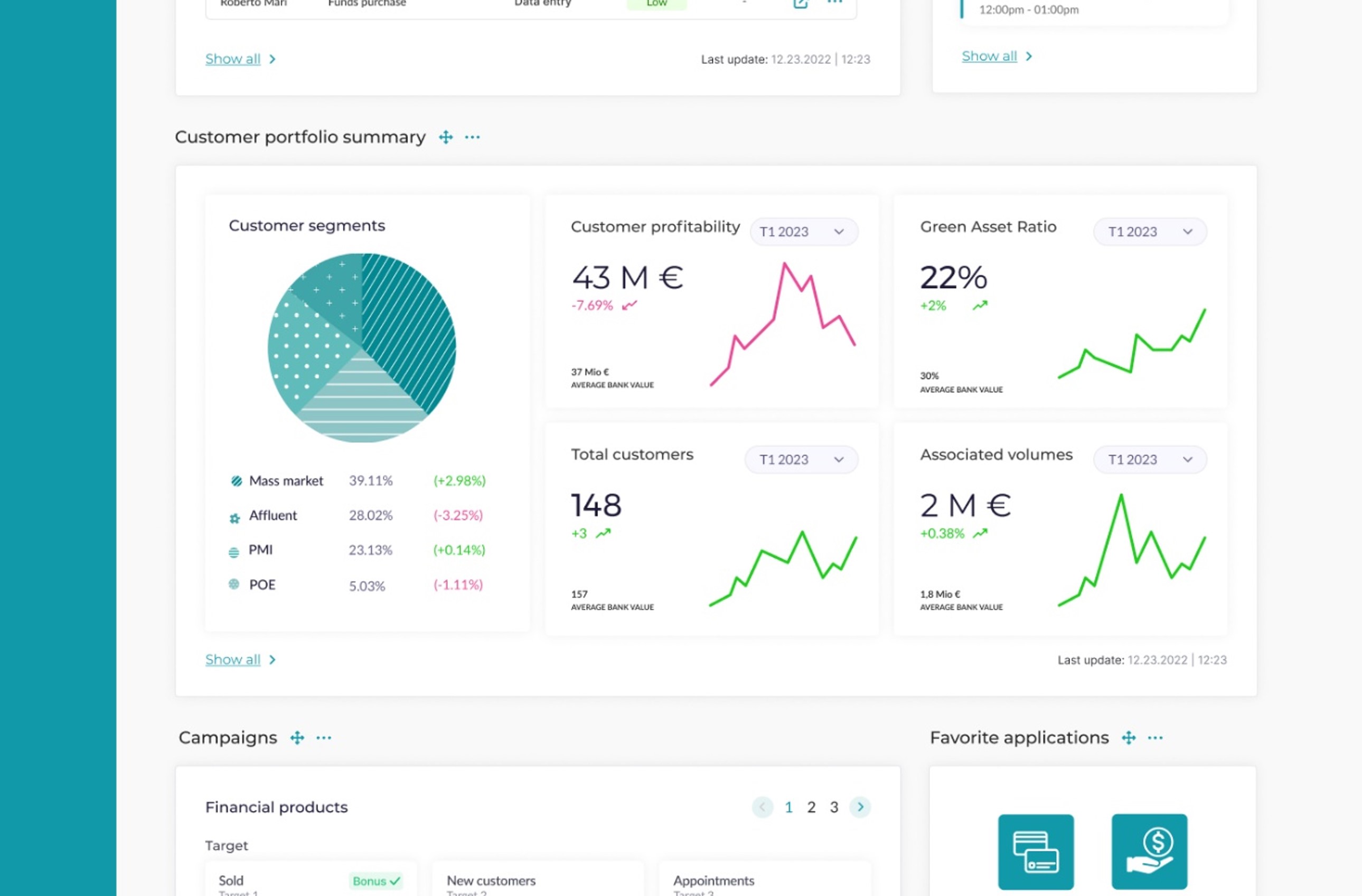Click the 22% Green Asset Ratio figure
The image size is (1362, 896).
click(953, 278)
